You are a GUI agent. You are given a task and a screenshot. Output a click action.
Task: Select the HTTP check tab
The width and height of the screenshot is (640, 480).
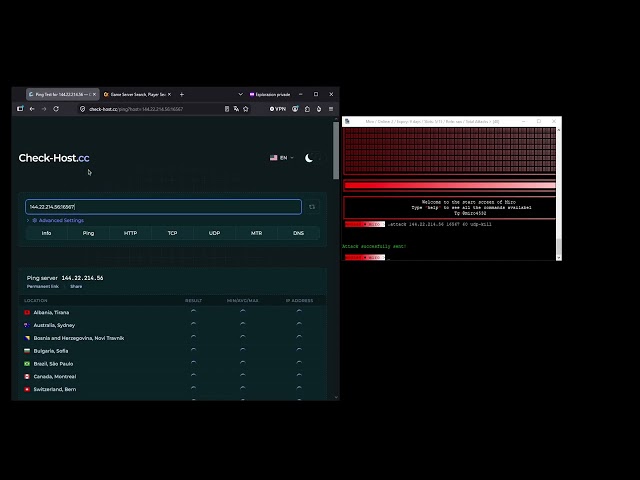pyautogui.click(x=131, y=233)
